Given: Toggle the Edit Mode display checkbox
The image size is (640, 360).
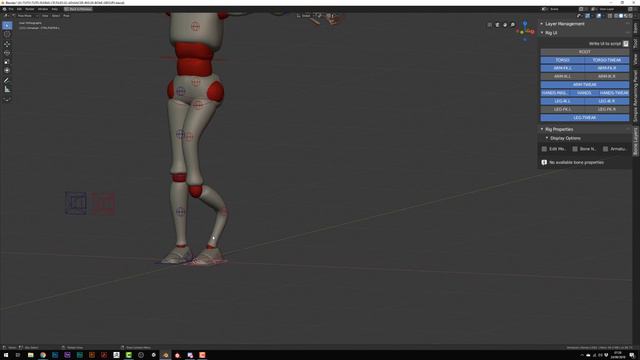Looking at the screenshot, I should pyautogui.click(x=544, y=149).
